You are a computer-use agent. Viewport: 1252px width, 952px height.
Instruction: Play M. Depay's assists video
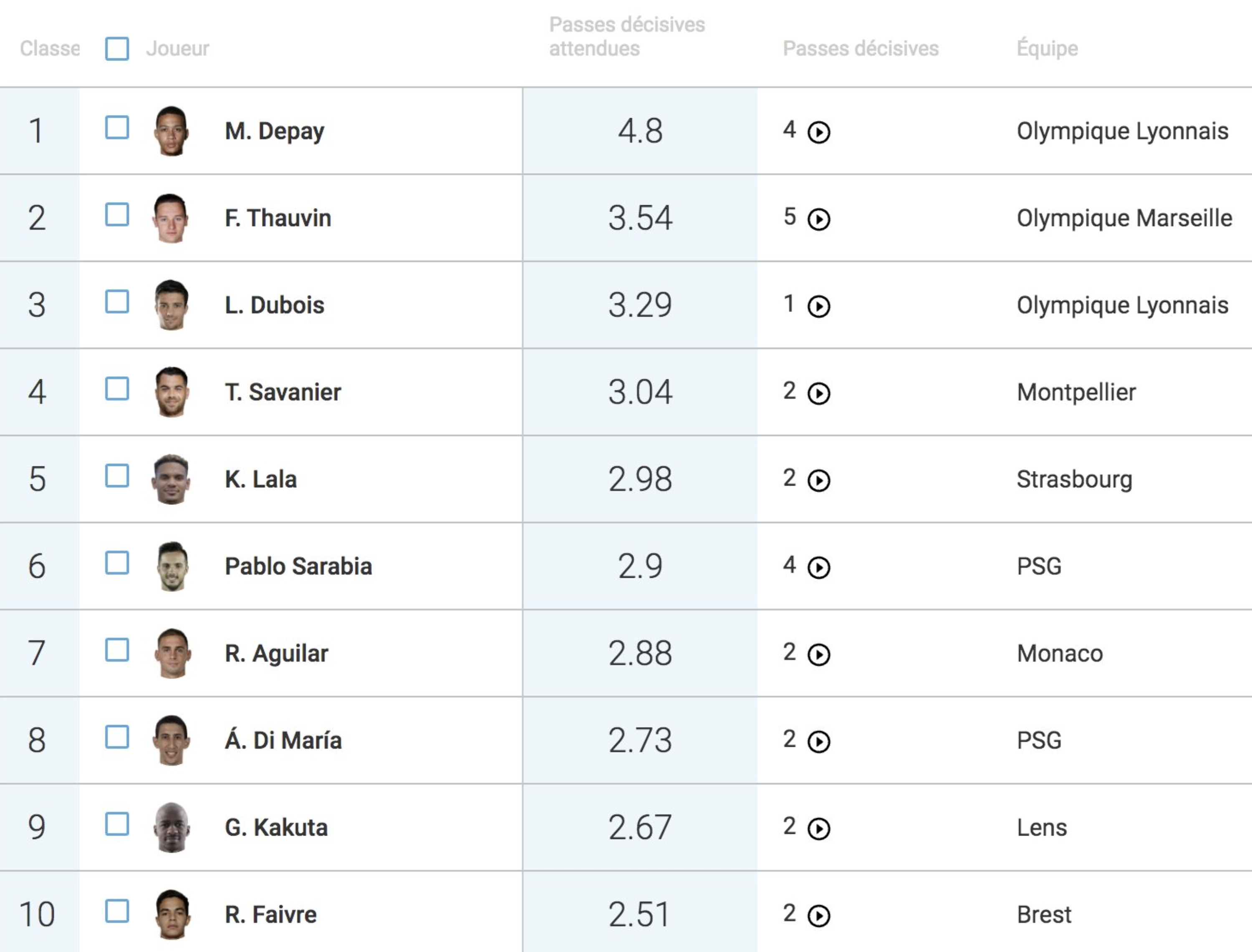point(818,133)
